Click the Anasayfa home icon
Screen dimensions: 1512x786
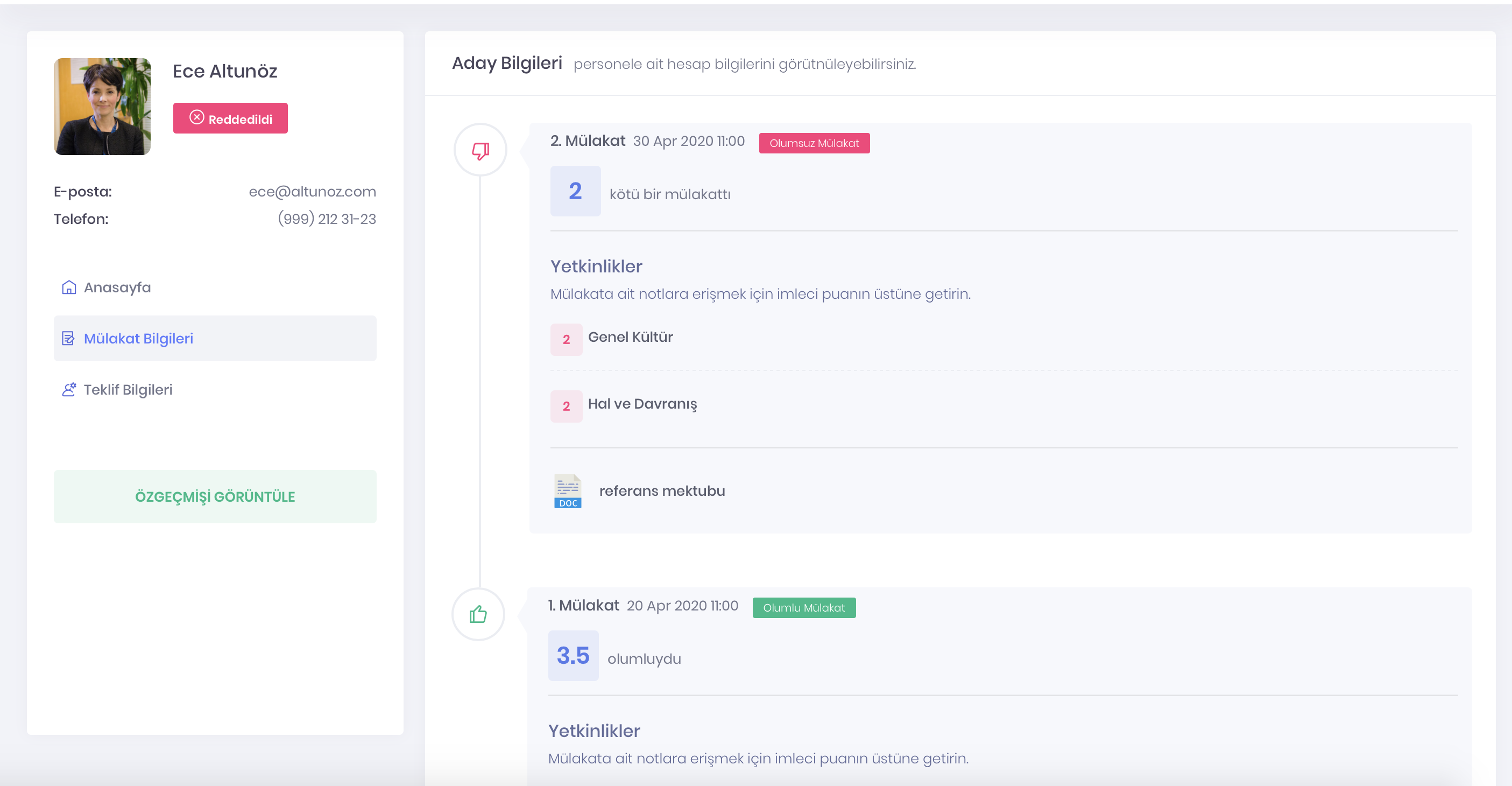69,287
